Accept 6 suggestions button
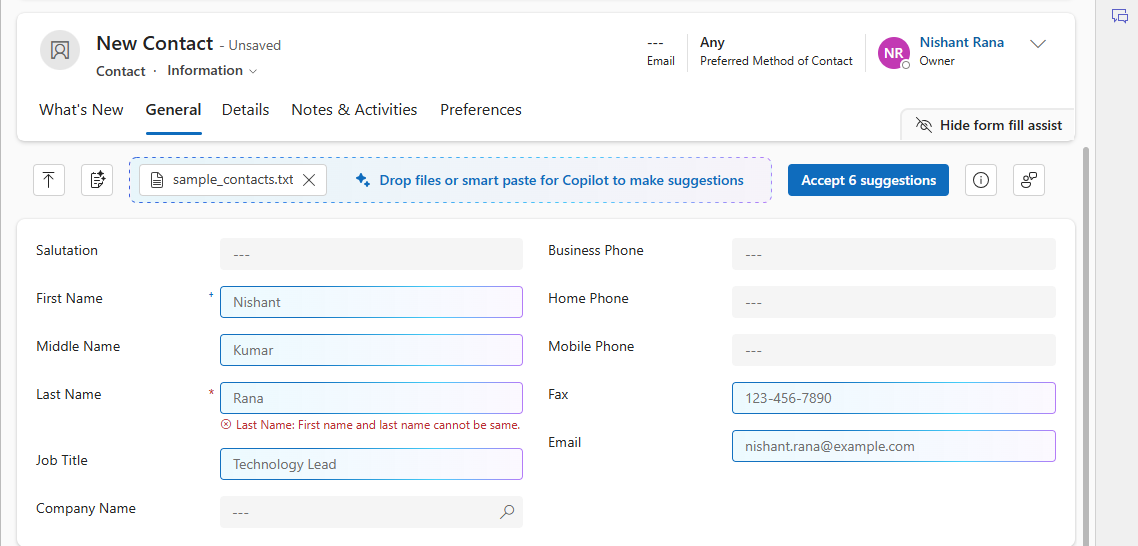This screenshot has width=1138, height=546. click(x=868, y=180)
